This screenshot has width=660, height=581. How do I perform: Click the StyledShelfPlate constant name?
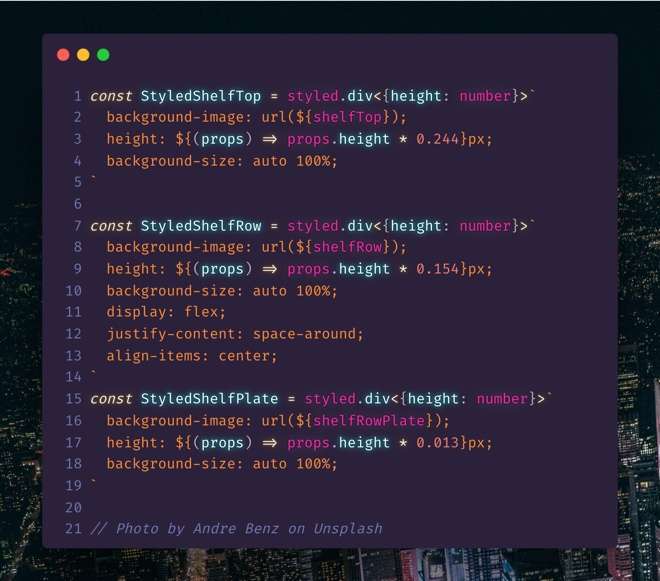pos(209,398)
